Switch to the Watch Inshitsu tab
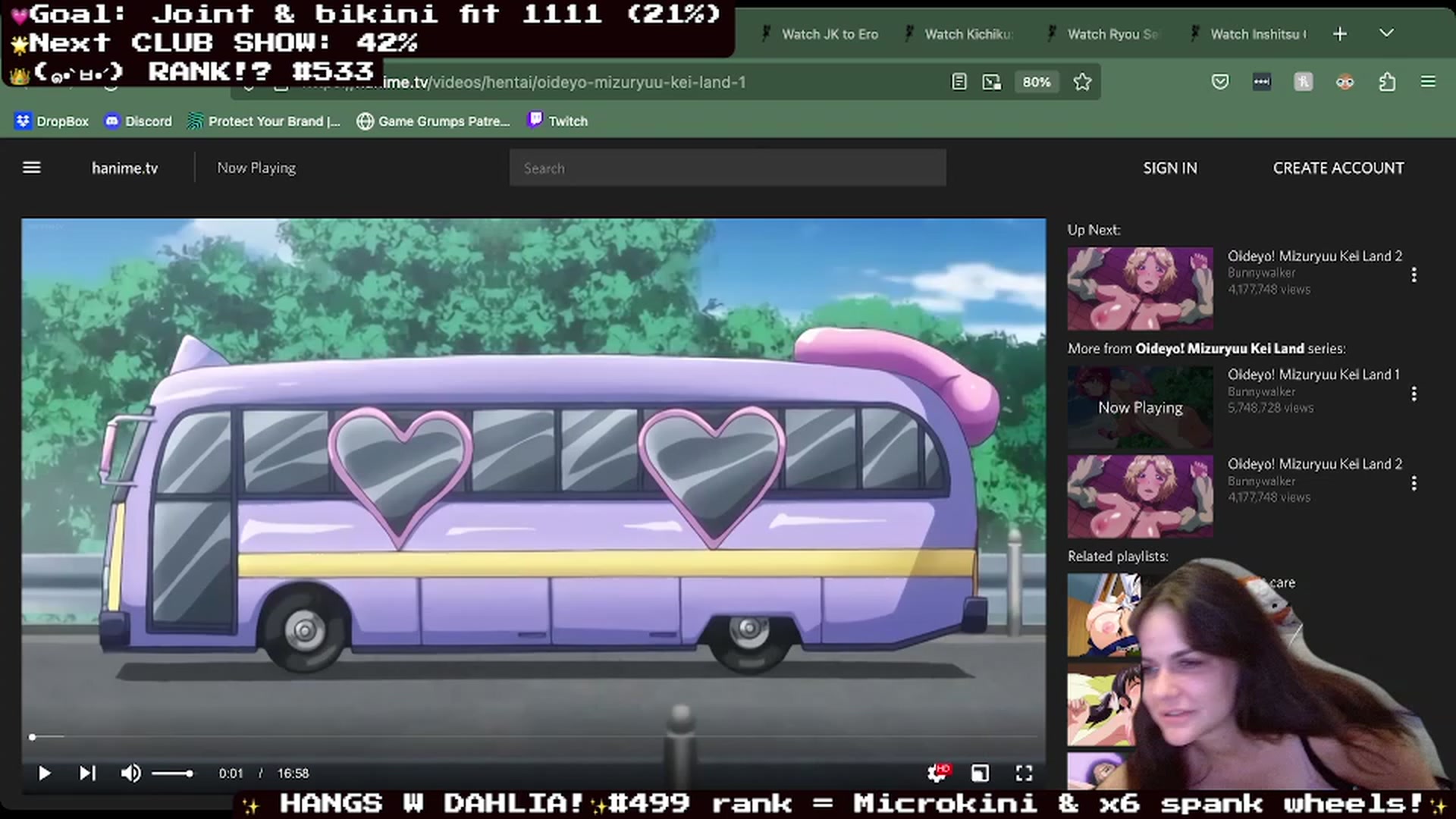 click(x=1249, y=34)
